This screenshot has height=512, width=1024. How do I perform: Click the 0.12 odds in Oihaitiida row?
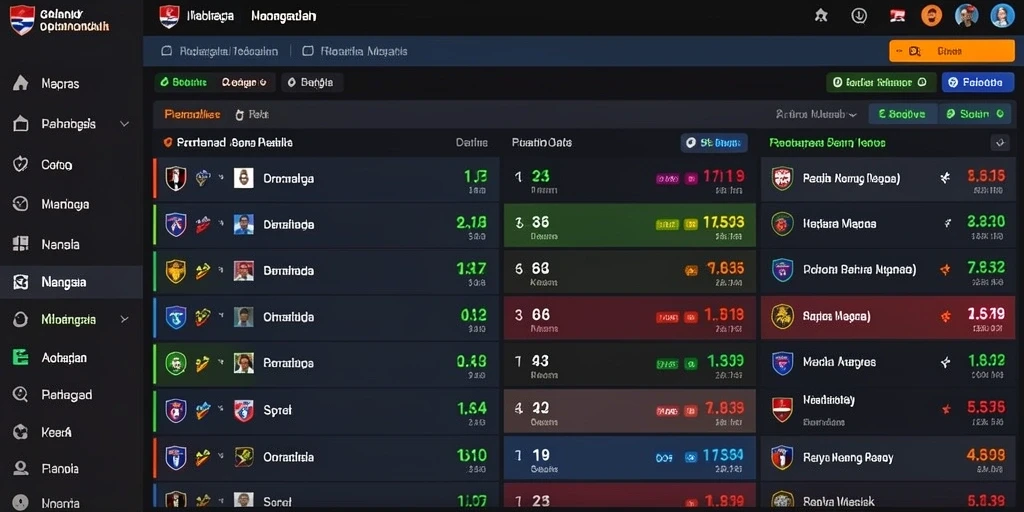click(473, 315)
